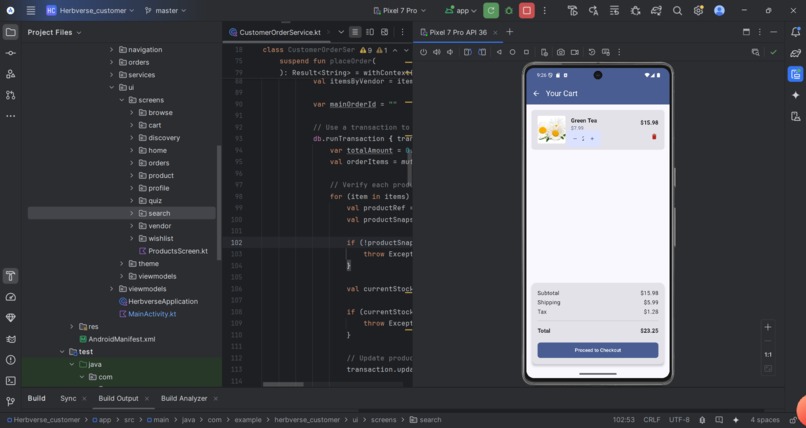This screenshot has height=428, width=806.
Task: Open the Sync tab
Action: [x=68, y=398]
